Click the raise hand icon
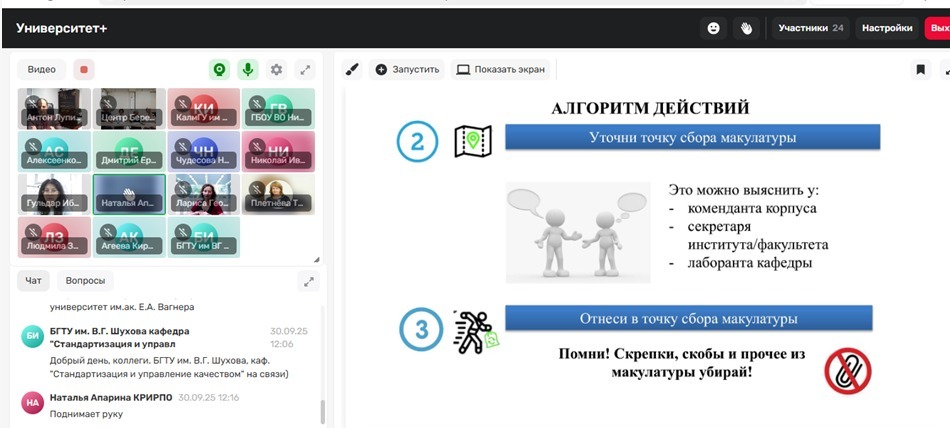This screenshot has width=950, height=428. tap(745, 29)
